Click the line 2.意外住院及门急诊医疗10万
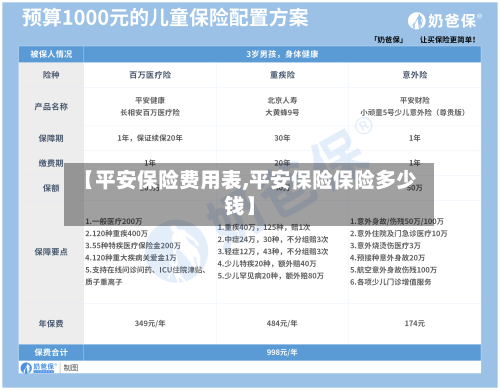 point(398,233)
